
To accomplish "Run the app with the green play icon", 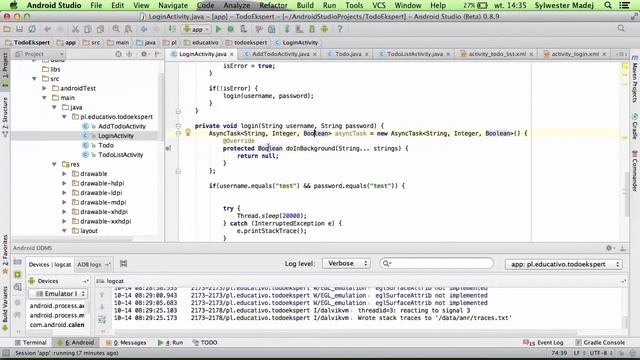I will click(x=218, y=29).
